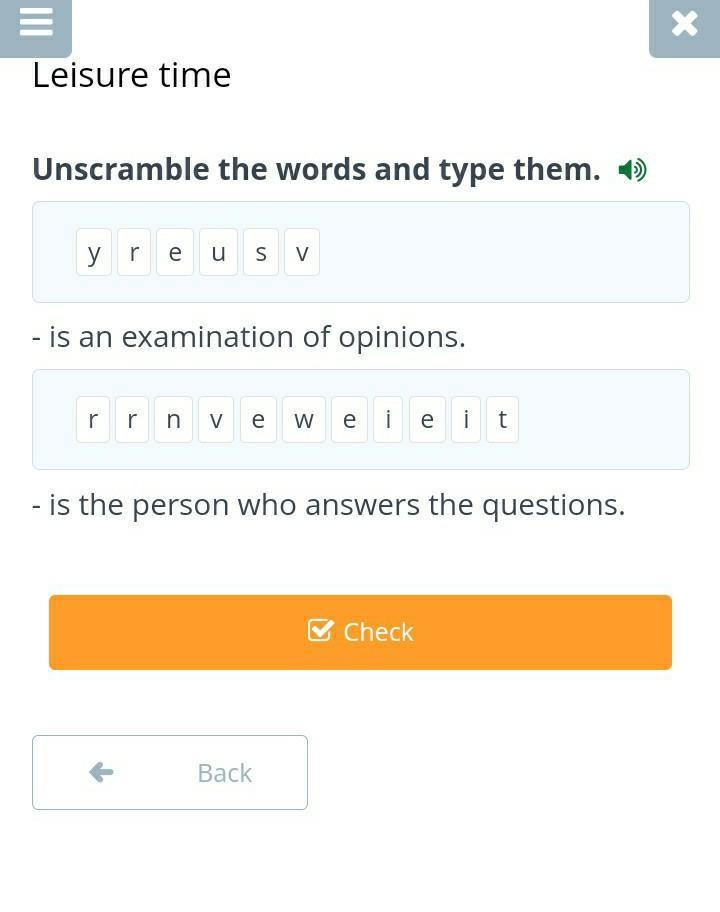Screen dimensions: 720x912
Task: Go back with the Back button
Action: pos(170,772)
